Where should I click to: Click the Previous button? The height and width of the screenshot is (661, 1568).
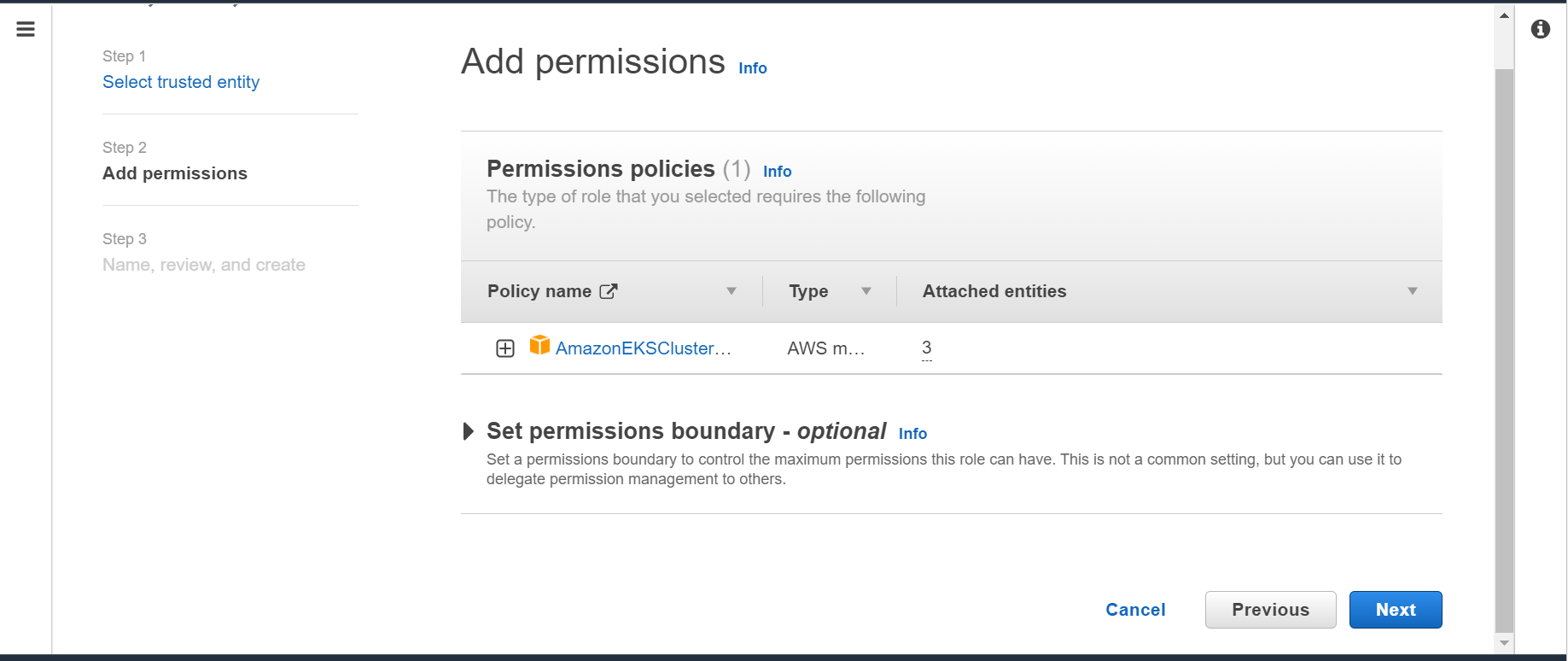tap(1271, 610)
